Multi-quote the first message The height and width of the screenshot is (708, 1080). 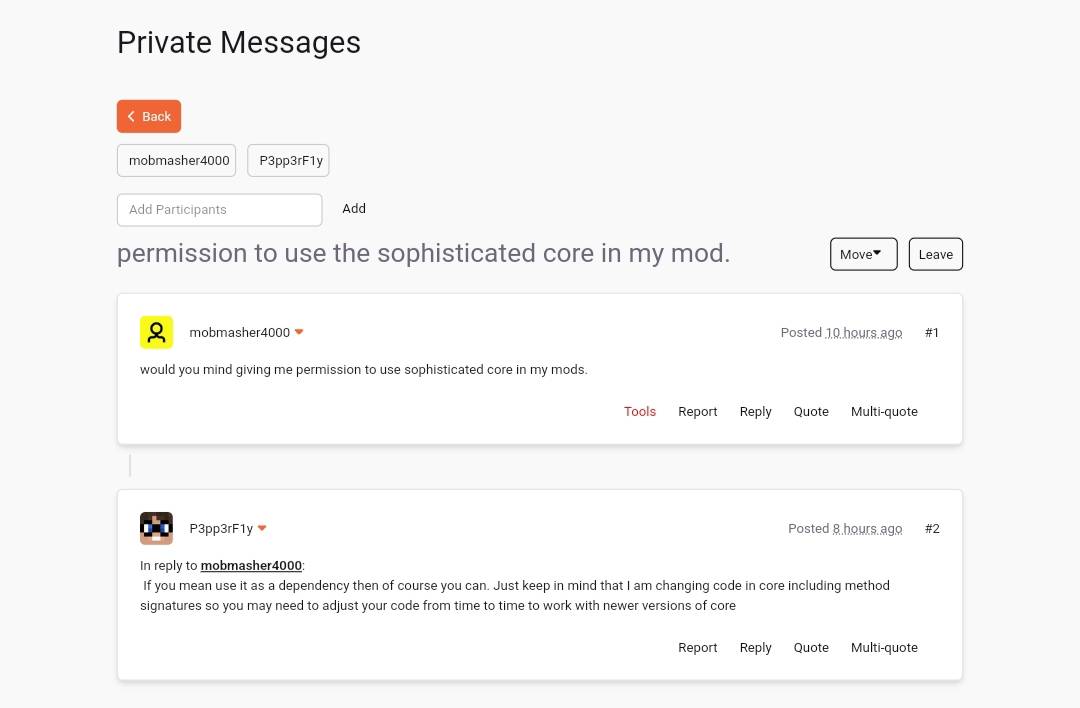tap(884, 412)
